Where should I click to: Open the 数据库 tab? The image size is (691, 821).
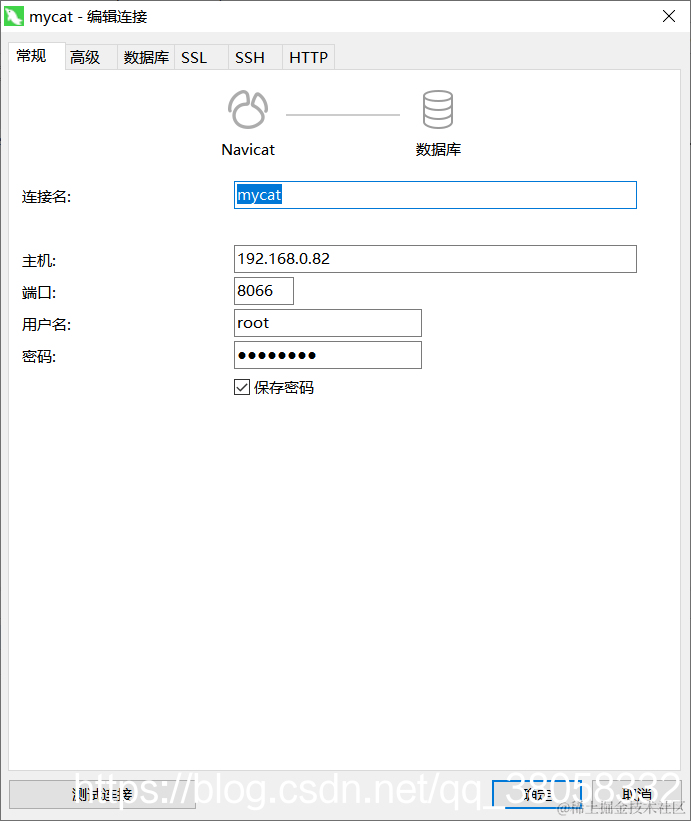click(146, 57)
